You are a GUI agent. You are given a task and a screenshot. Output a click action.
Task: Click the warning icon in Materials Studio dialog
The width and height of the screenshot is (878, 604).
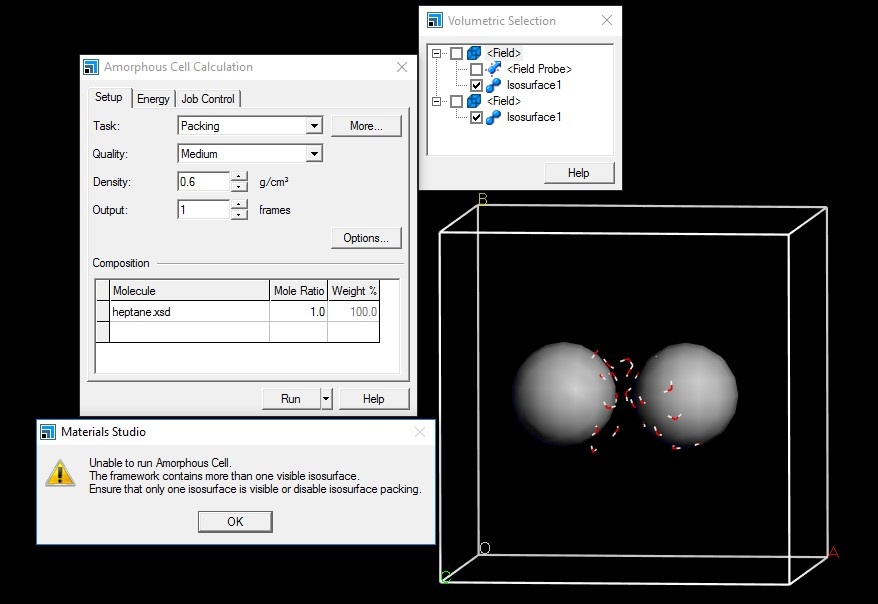point(60,474)
